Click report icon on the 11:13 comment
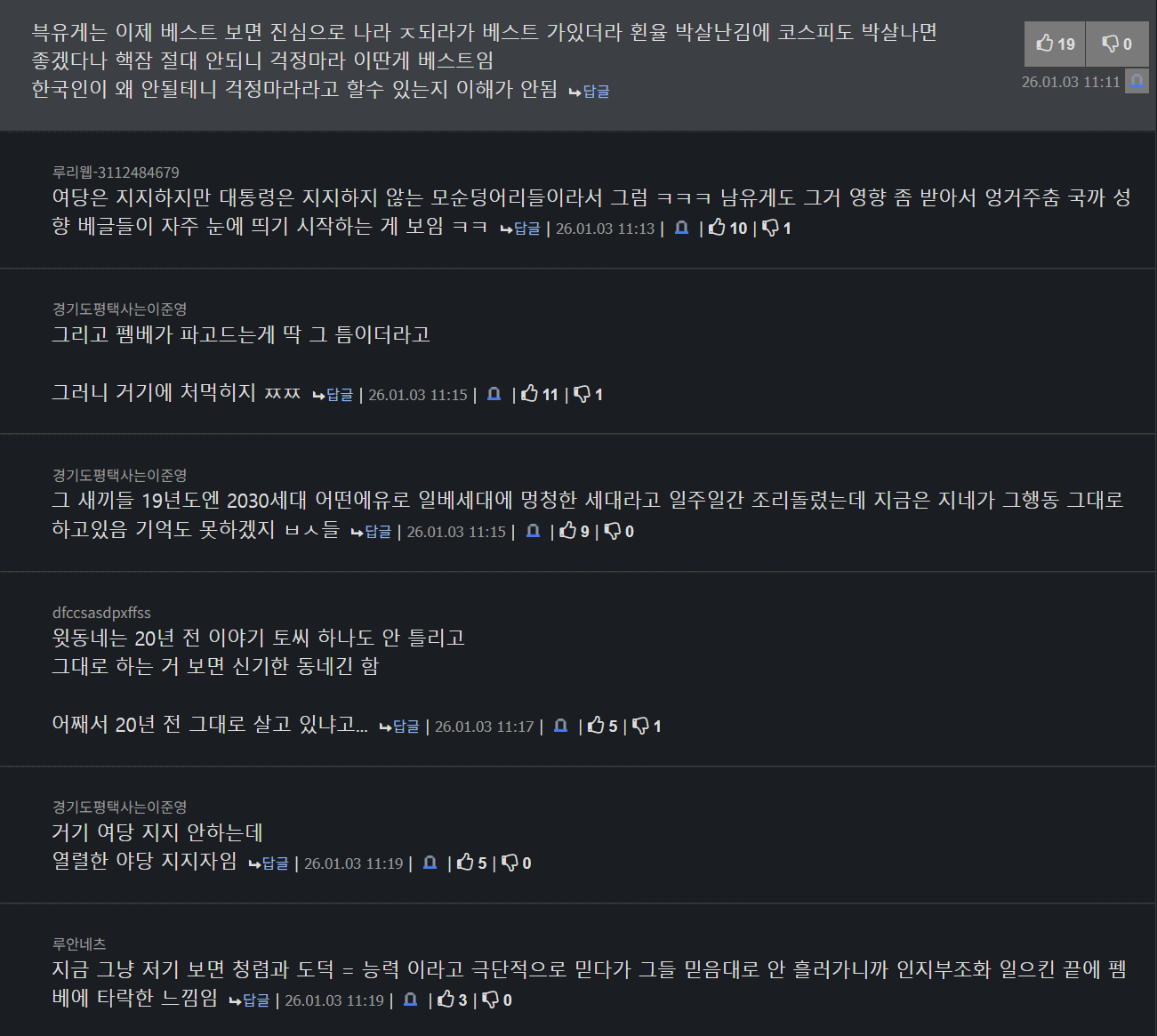The width and height of the screenshot is (1157, 1036). (681, 228)
